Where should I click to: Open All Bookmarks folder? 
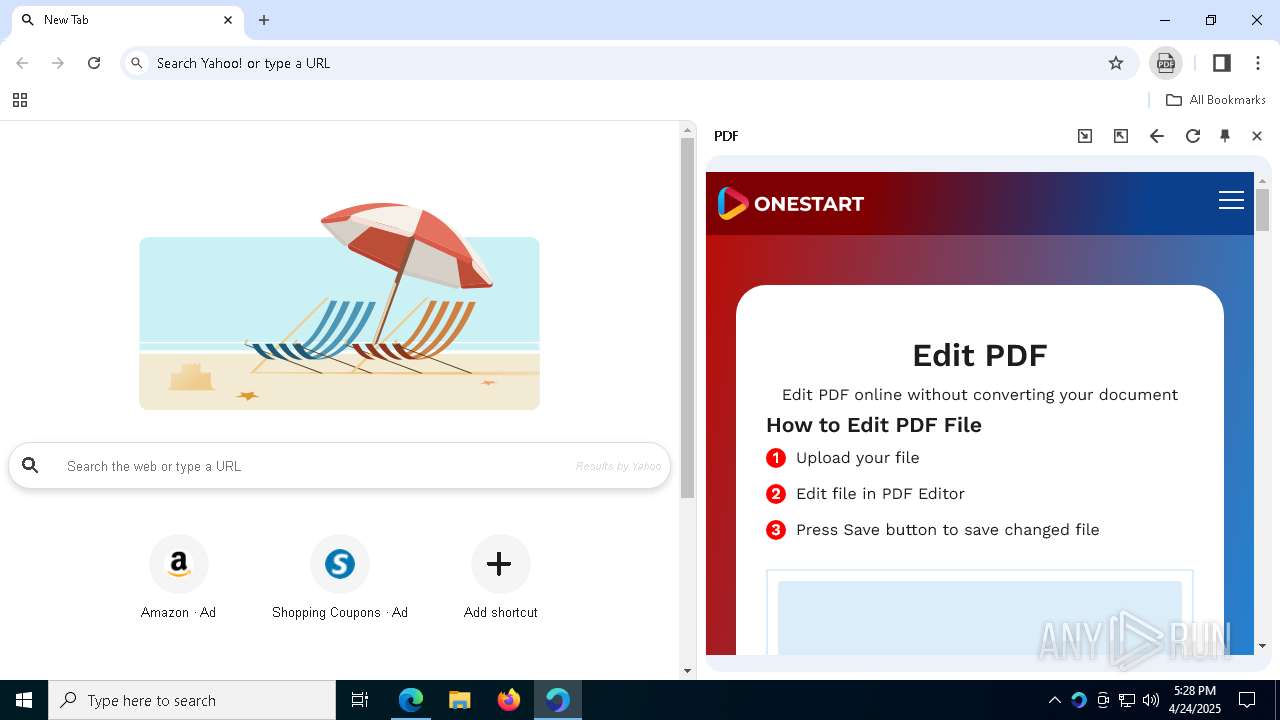(x=1216, y=100)
